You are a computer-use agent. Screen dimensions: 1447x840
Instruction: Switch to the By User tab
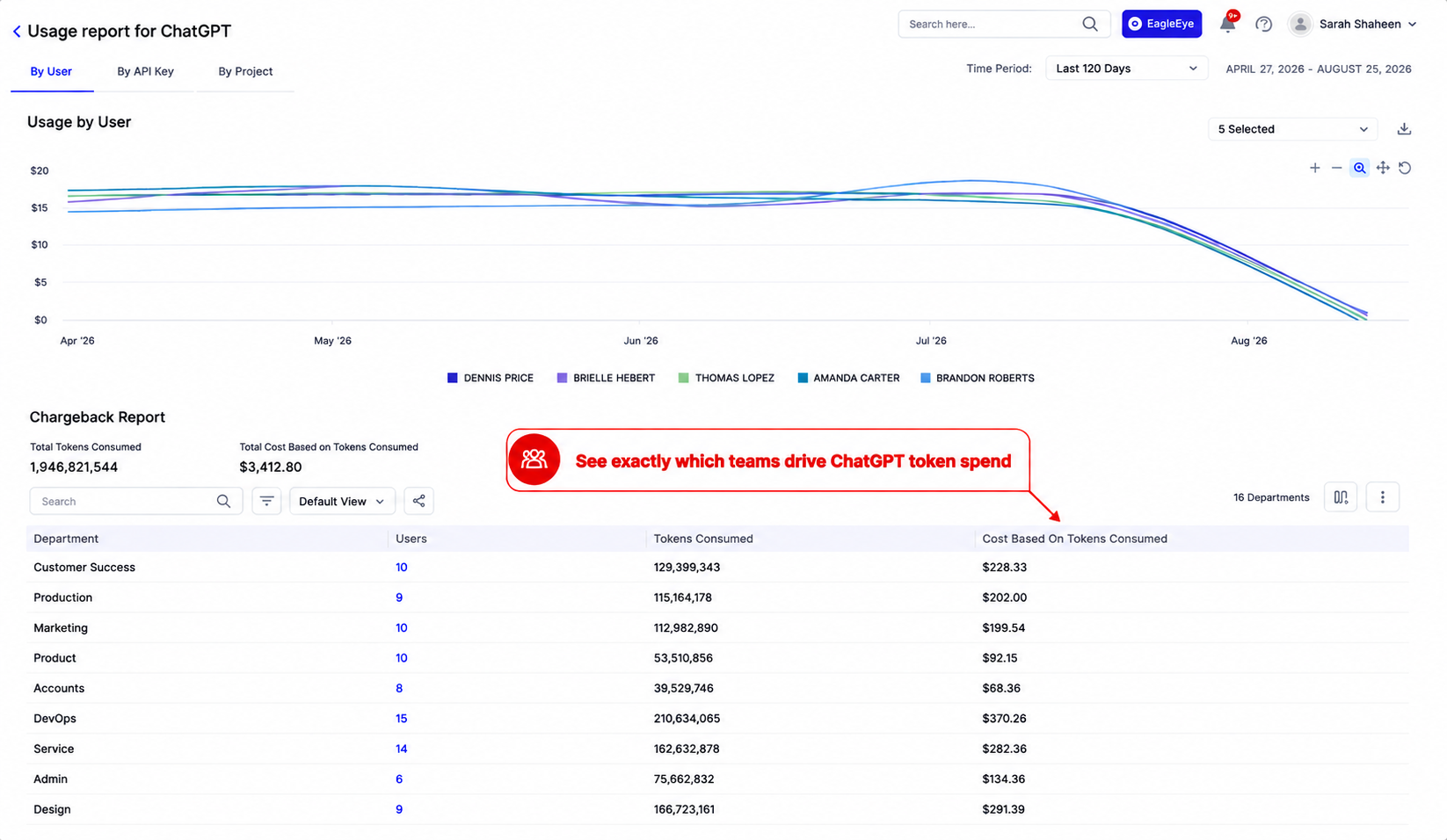(51, 71)
